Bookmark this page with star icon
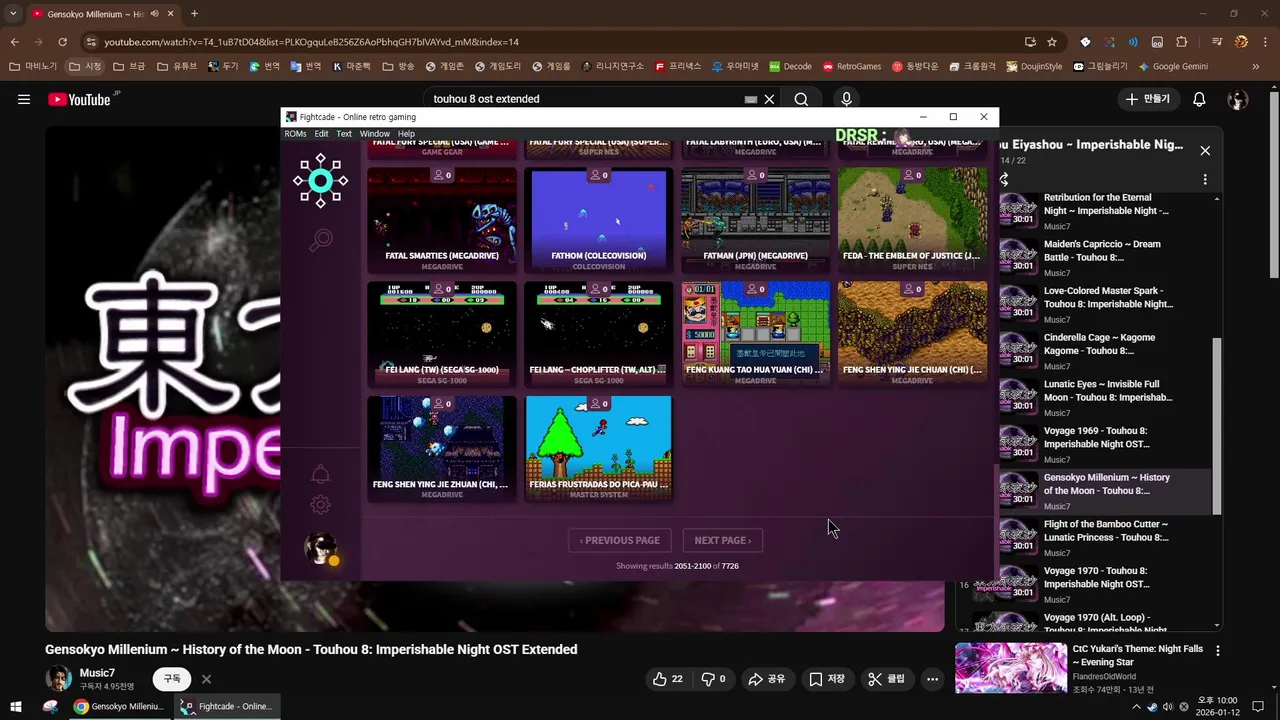 (x=1052, y=42)
